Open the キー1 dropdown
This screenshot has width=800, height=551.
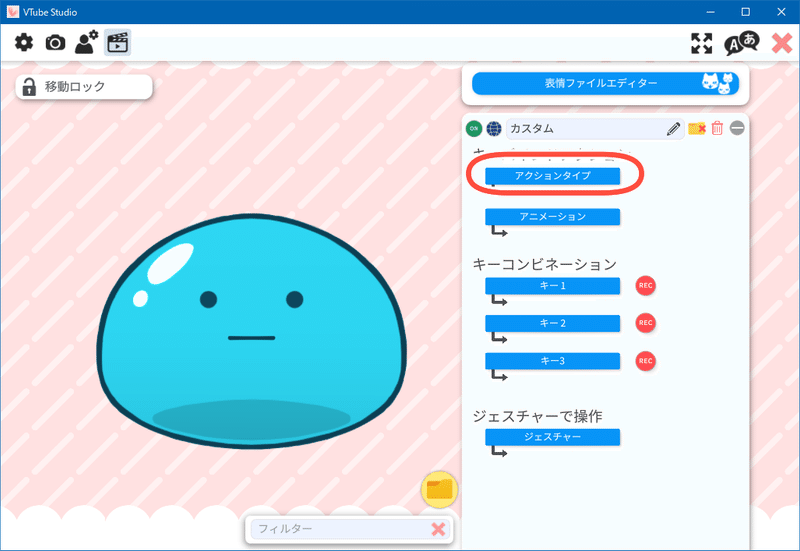point(553,286)
